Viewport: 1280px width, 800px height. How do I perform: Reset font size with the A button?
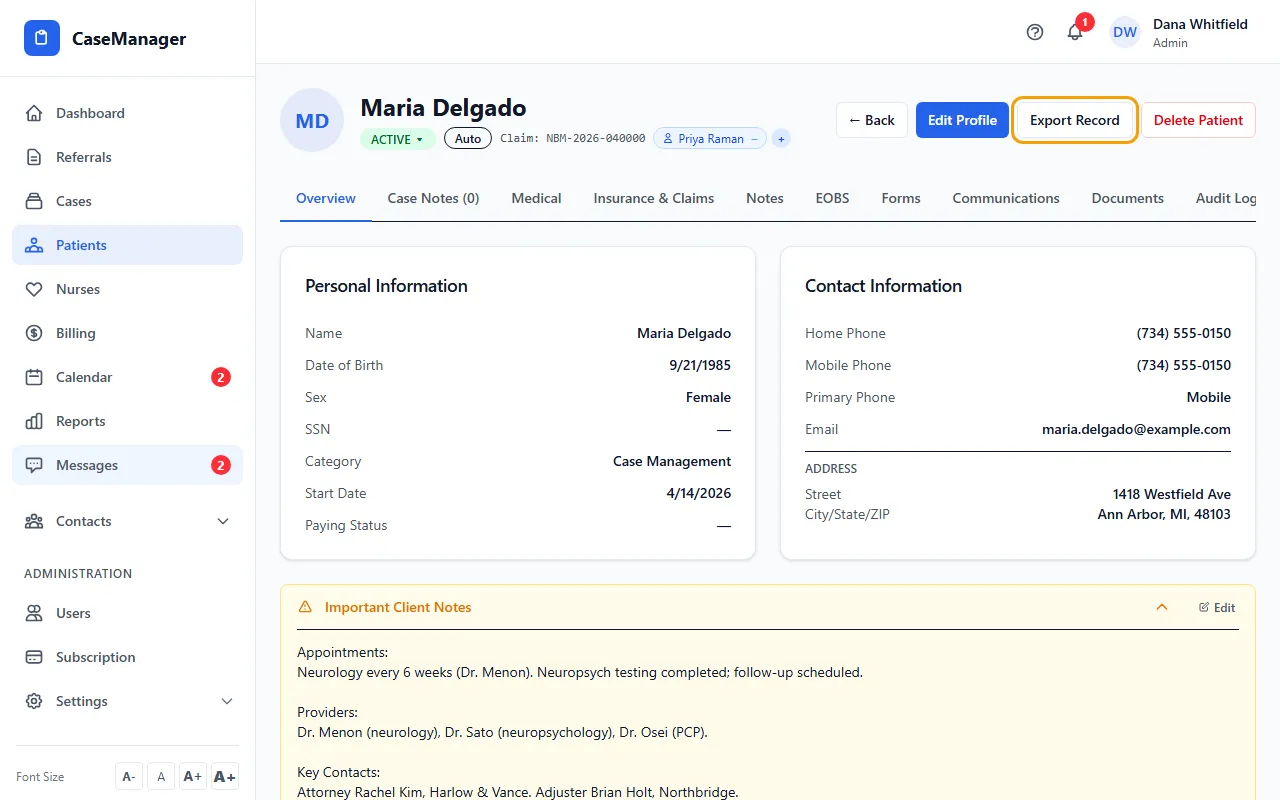pyautogui.click(x=160, y=777)
